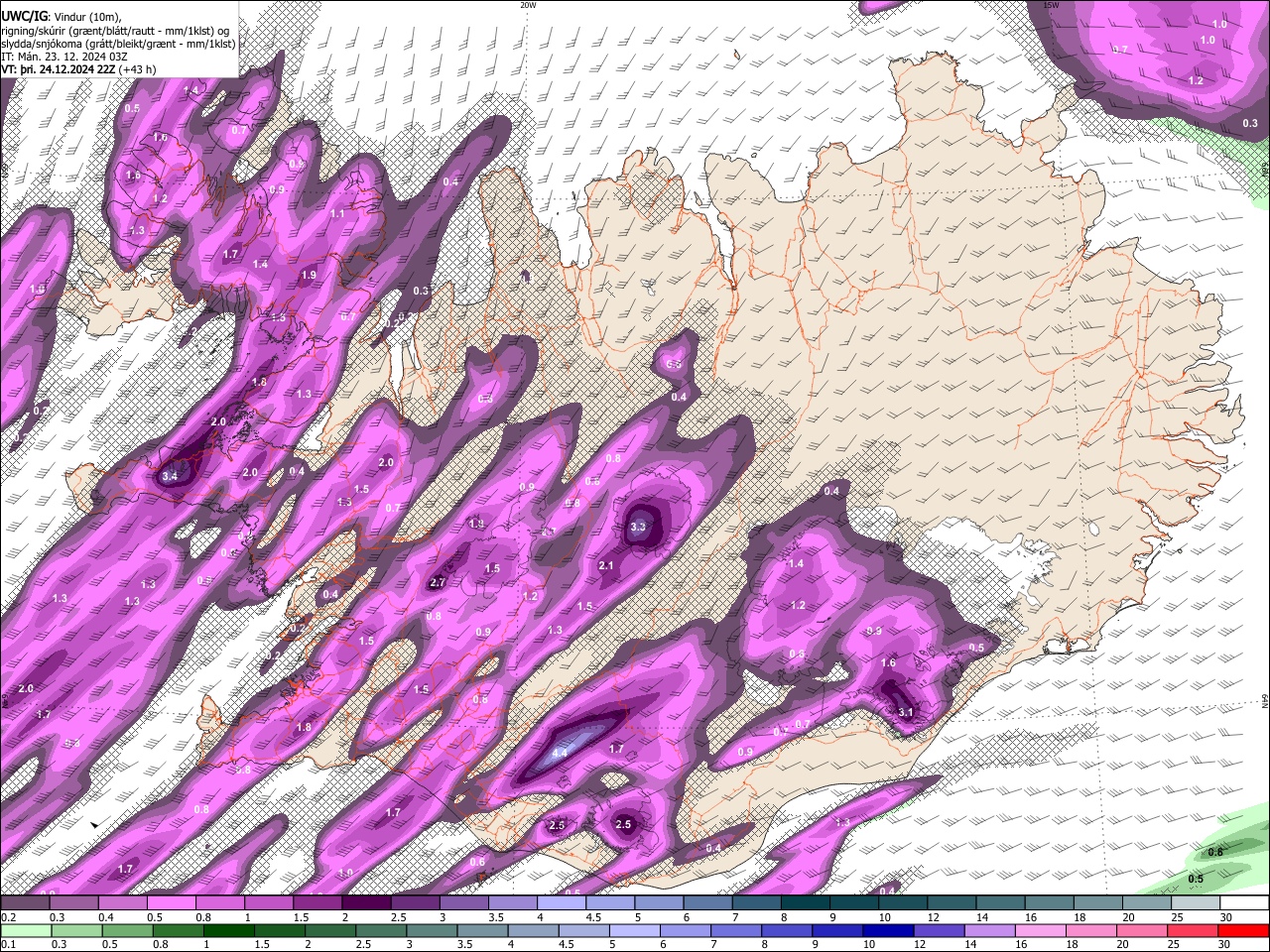Click the 2.1 precipitation value label
1270x952 pixels.
606,565
